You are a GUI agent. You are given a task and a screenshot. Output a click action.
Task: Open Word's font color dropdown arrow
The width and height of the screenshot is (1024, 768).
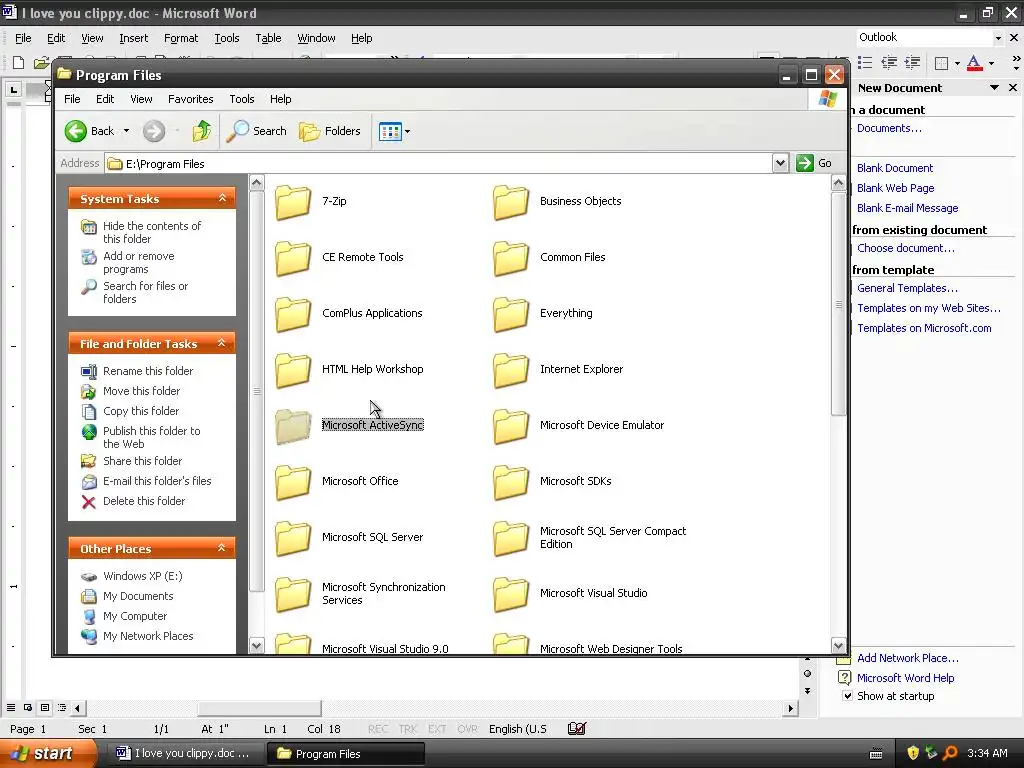coord(991,63)
